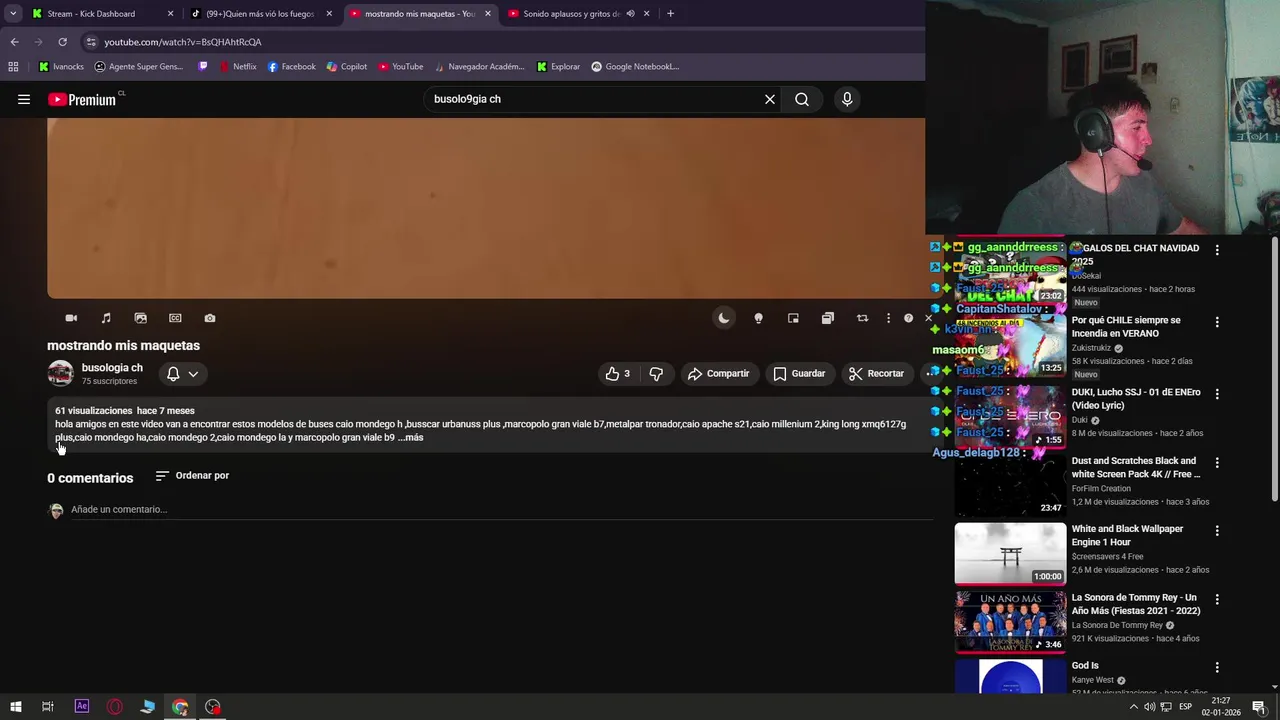Open the YouTube hamburger guide menu
This screenshot has width=1280, height=720.
click(24, 99)
